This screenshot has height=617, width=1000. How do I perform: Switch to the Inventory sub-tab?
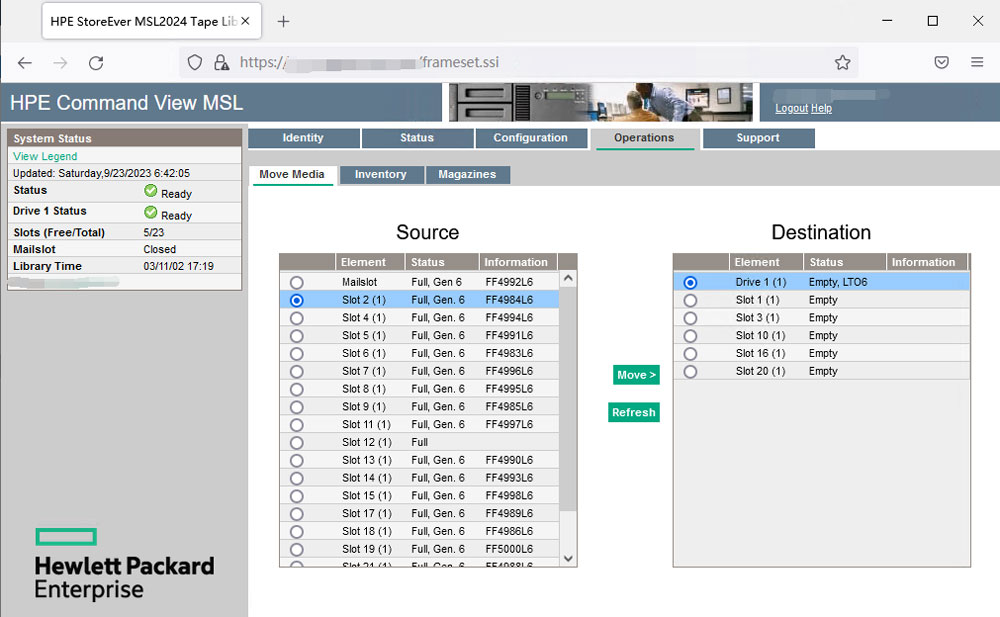[x=381, y=174]
